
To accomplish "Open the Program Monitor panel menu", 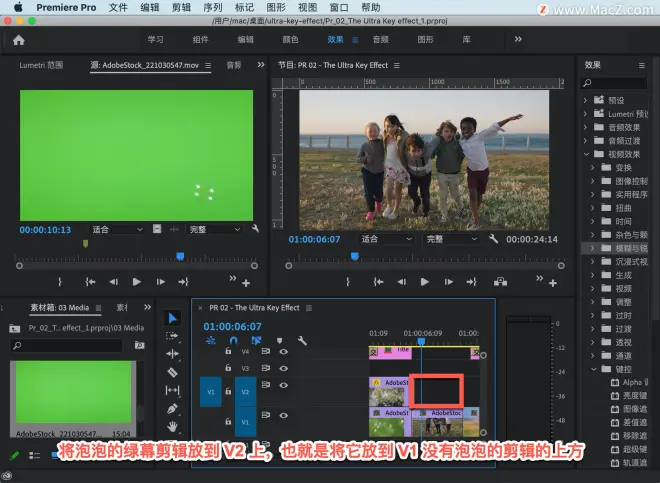I will (397, 65).
